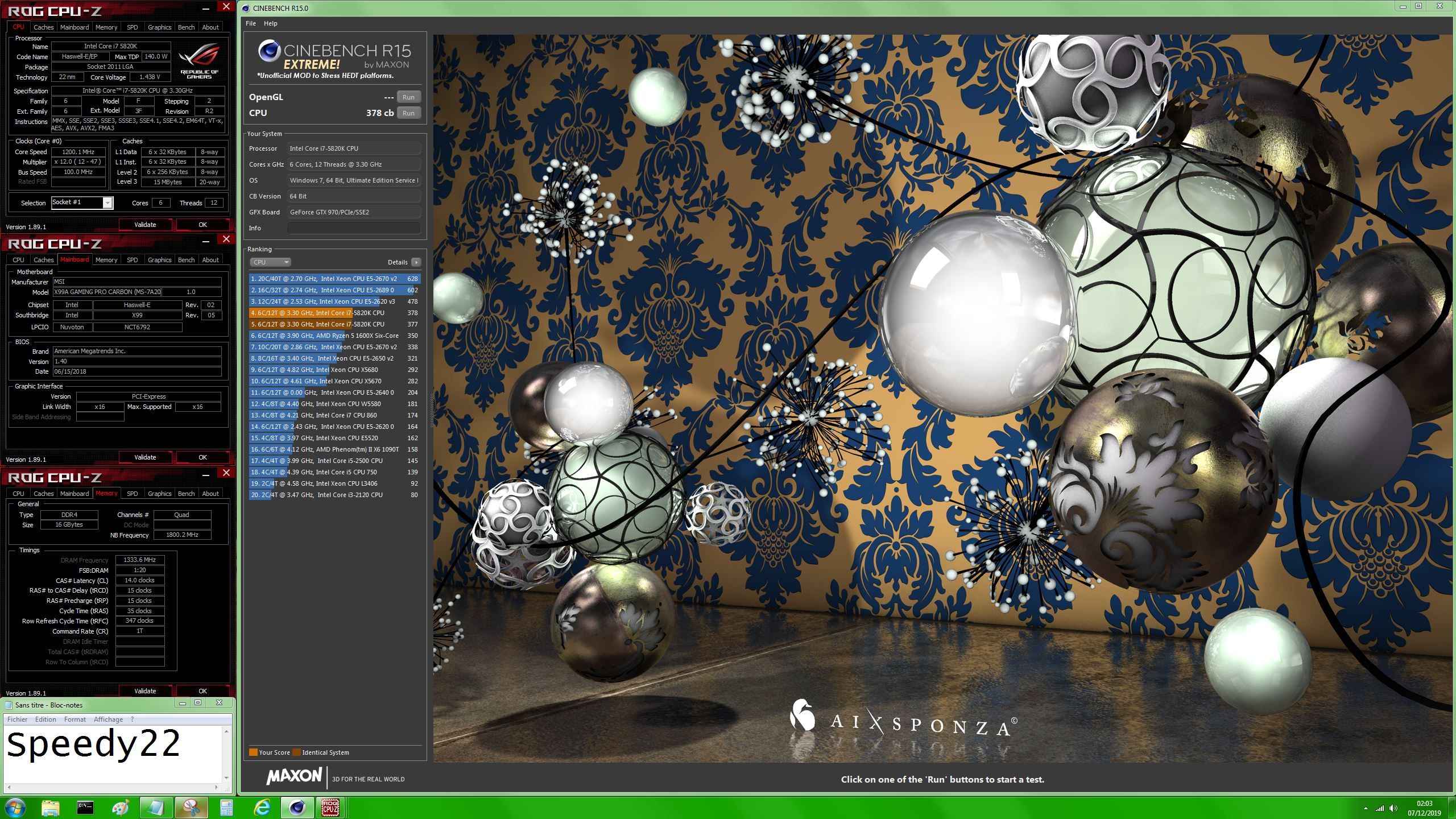Select ranking row 4 i7-5820K score 378
The height and width of the screenshot is (819, 1456).
334,313
